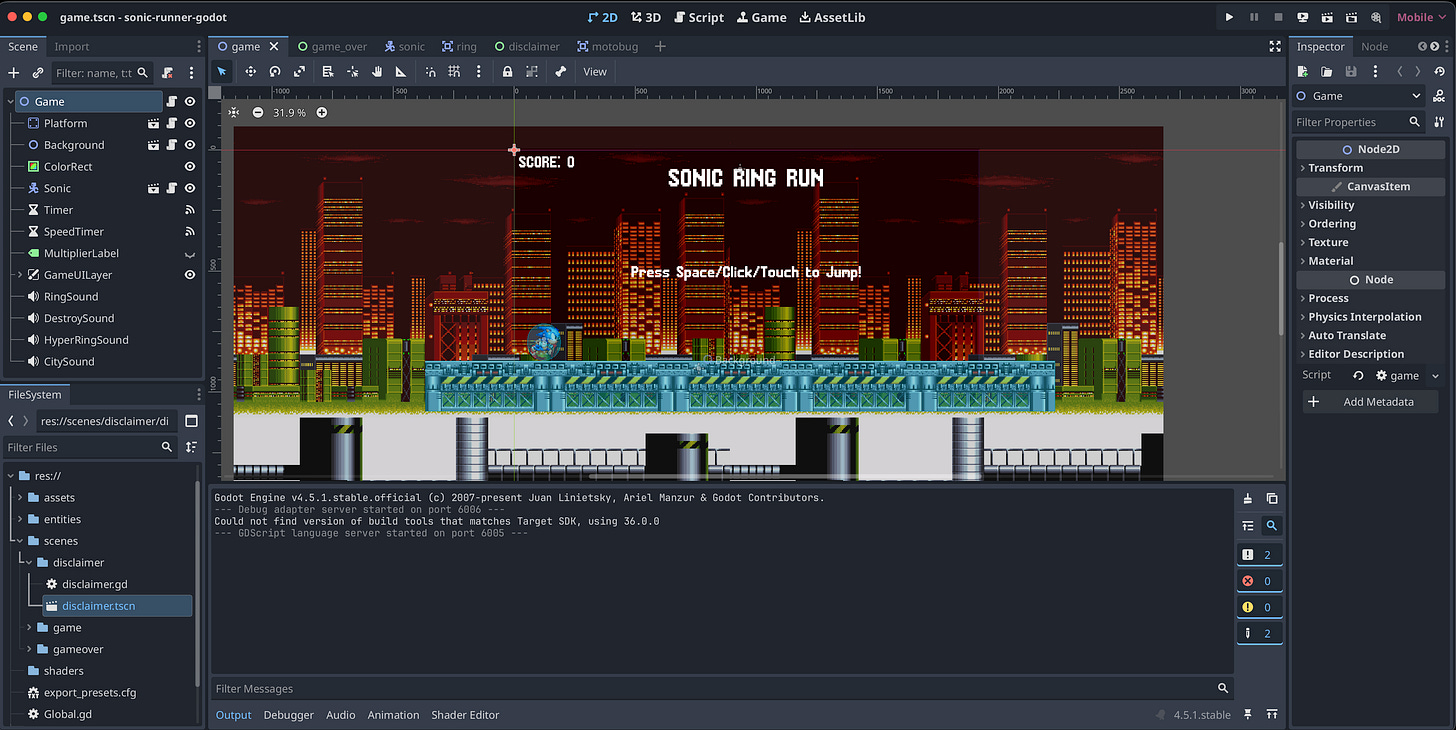Screen dimensions: 1456x730
Task: Open the Debugger bottom panel
Action: [289, 715]
